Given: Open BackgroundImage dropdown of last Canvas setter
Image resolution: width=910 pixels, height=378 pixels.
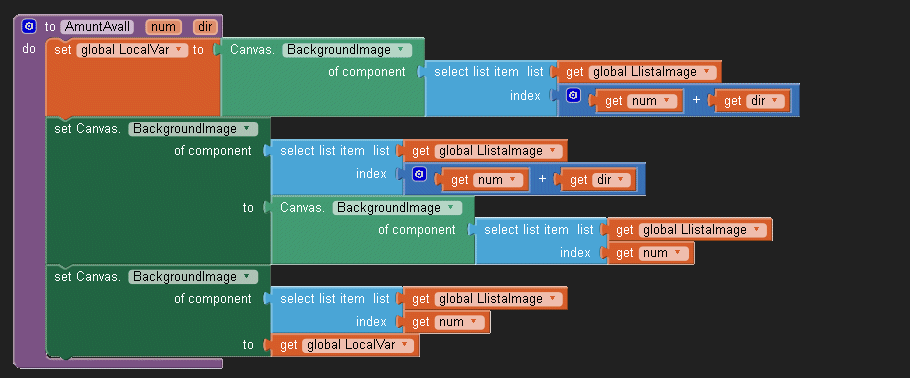Looking at the screenshot, I should 193,277.
